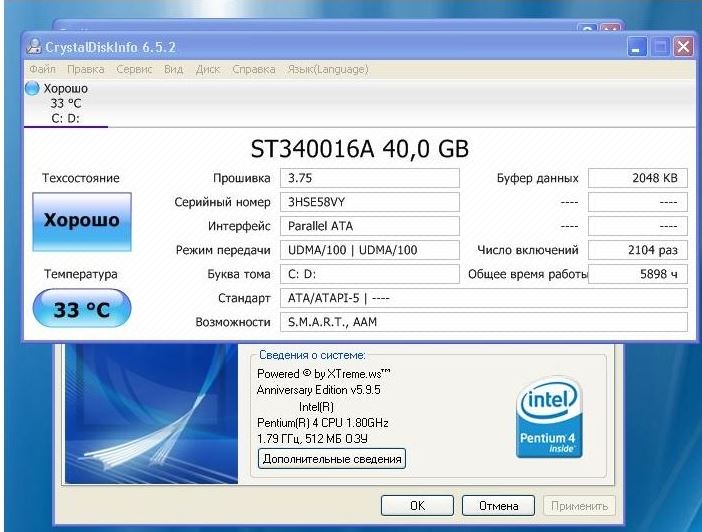Click the power-on hours field 5898 ч
This screenshot has width=702, height=532.
click(x=638, y=274)
